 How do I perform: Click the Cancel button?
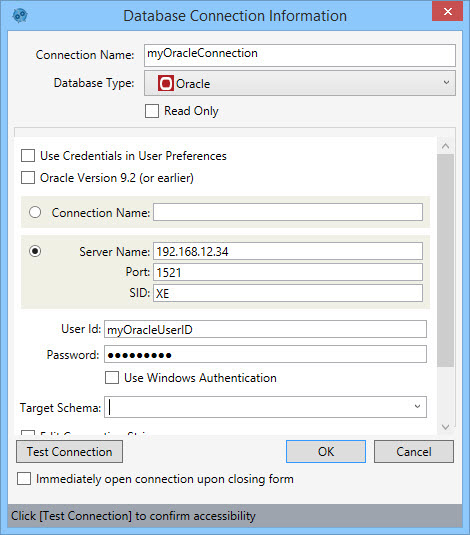tap(414, 451)
